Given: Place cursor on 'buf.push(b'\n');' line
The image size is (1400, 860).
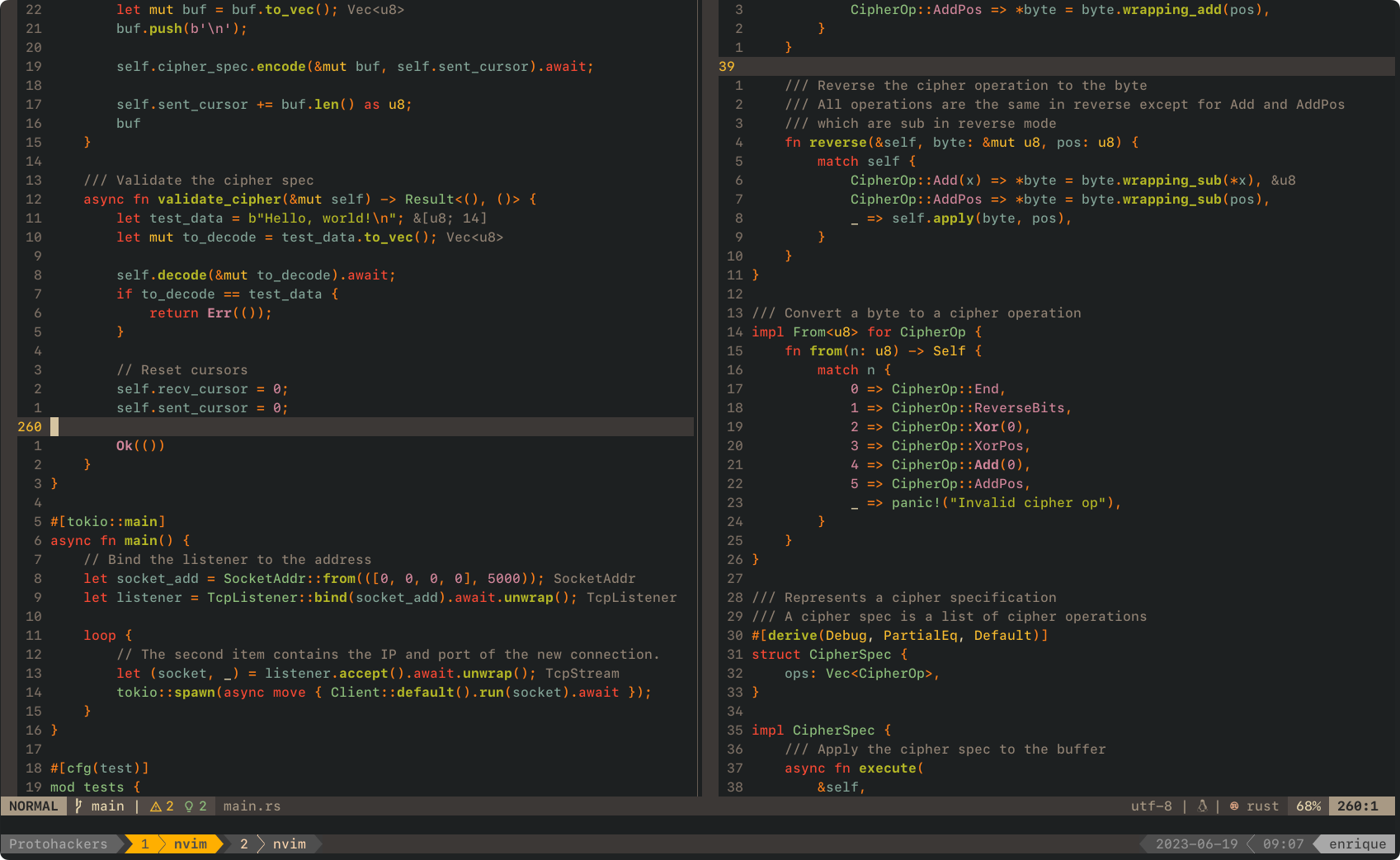Looking at the screenshot, I should coord(181,29).
